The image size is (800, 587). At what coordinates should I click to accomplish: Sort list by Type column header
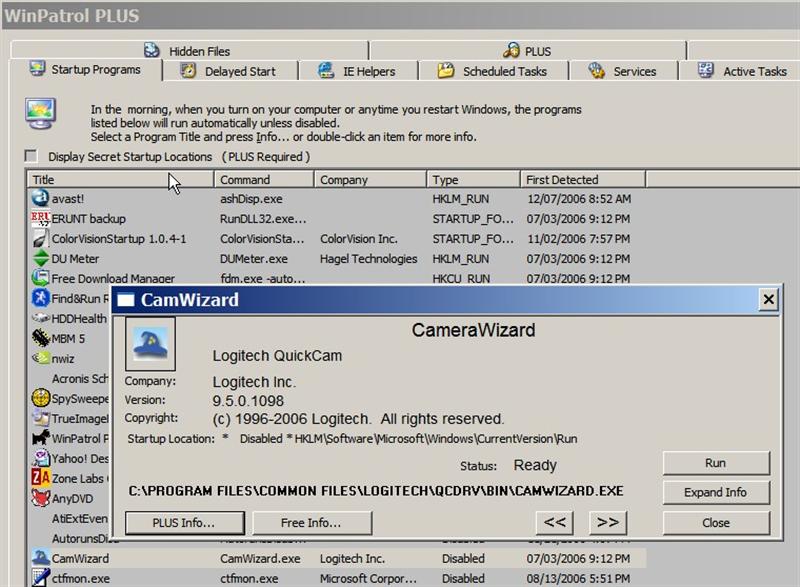pos(473,180)
